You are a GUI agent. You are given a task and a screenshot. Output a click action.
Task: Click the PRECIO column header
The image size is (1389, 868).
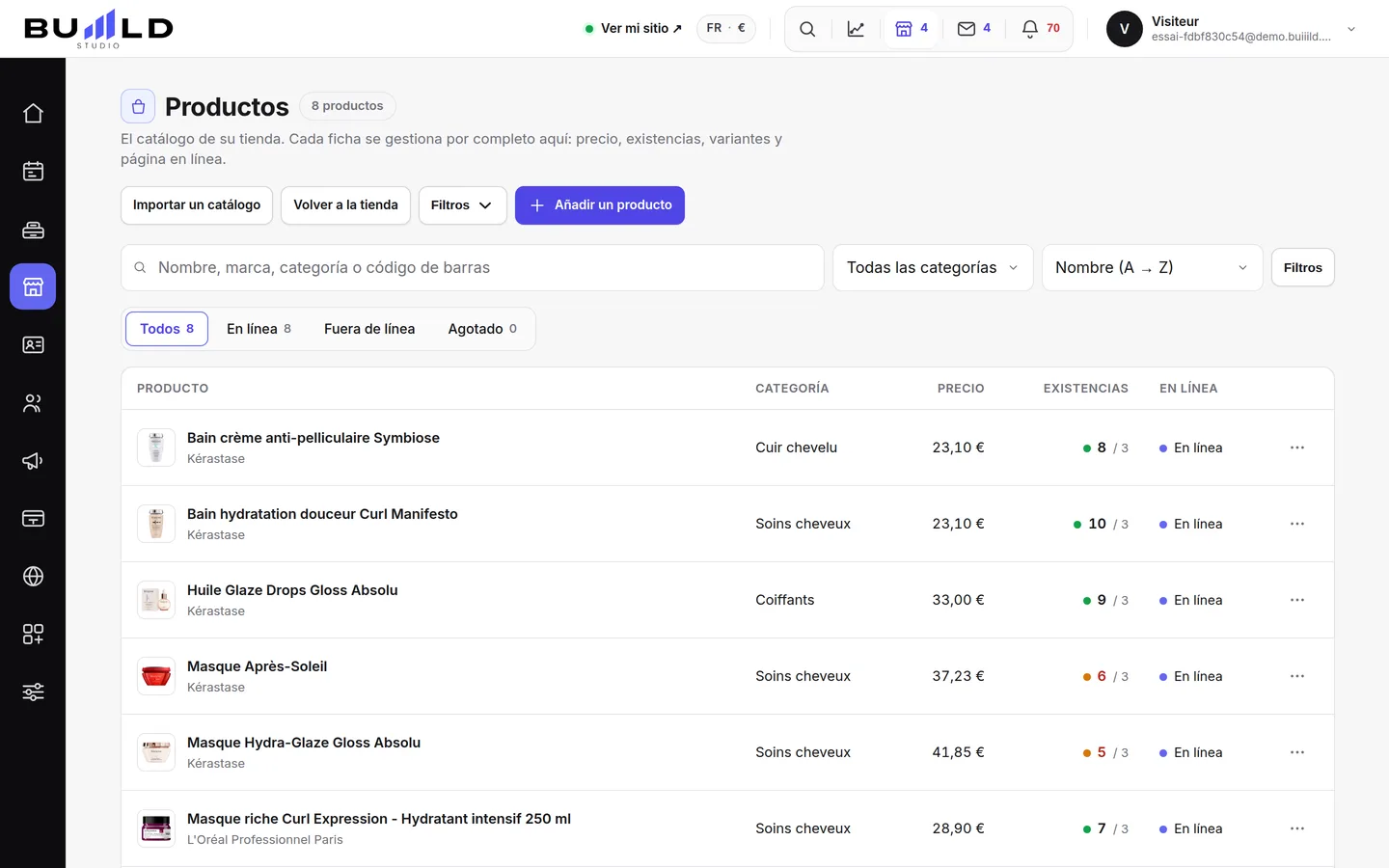point(961,389)
